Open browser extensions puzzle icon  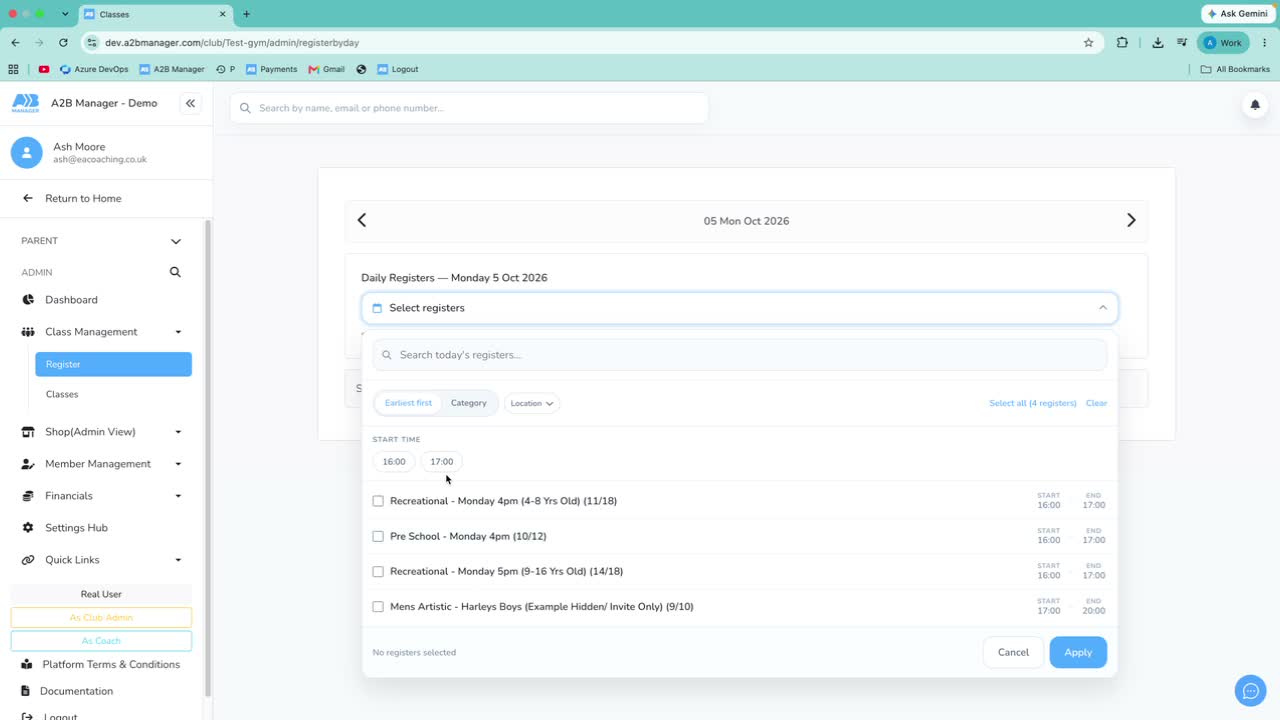(x=1122, y=43)
